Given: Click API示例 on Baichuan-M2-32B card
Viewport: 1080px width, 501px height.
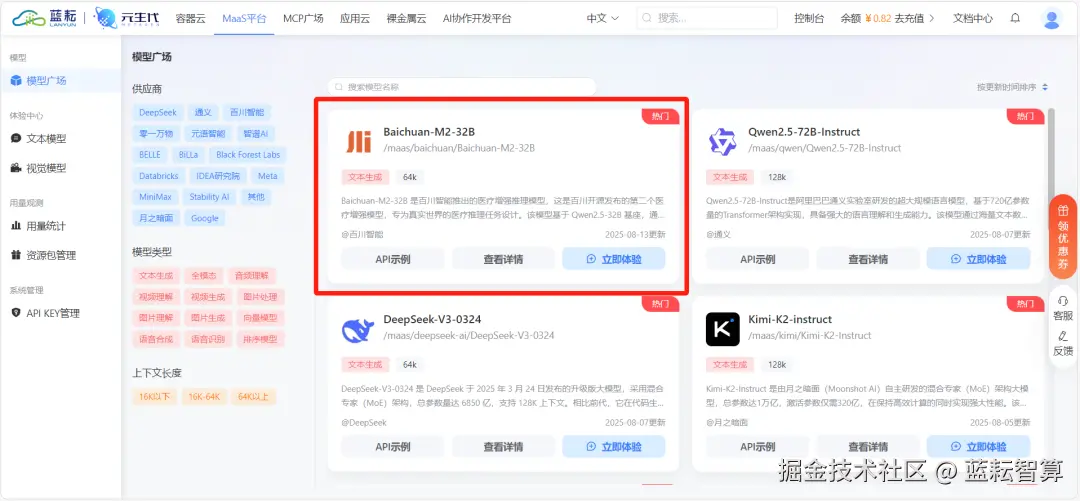Looking at the screenshot, I should click(x=393, y=259).
